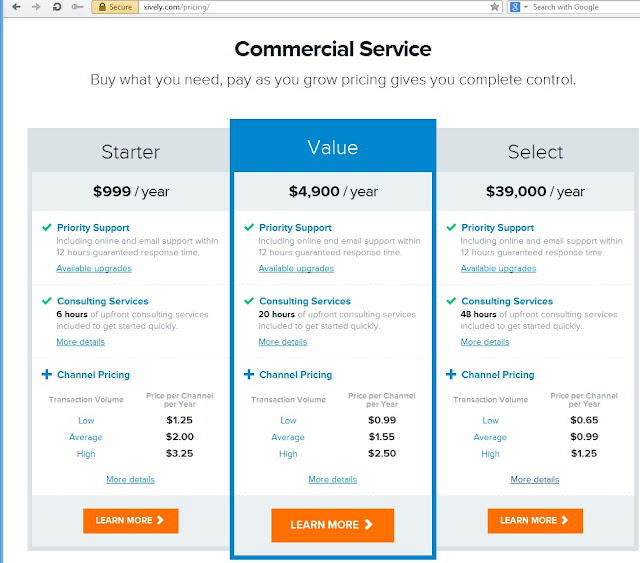Open More details under Value Consulting Services

point(283,342)
